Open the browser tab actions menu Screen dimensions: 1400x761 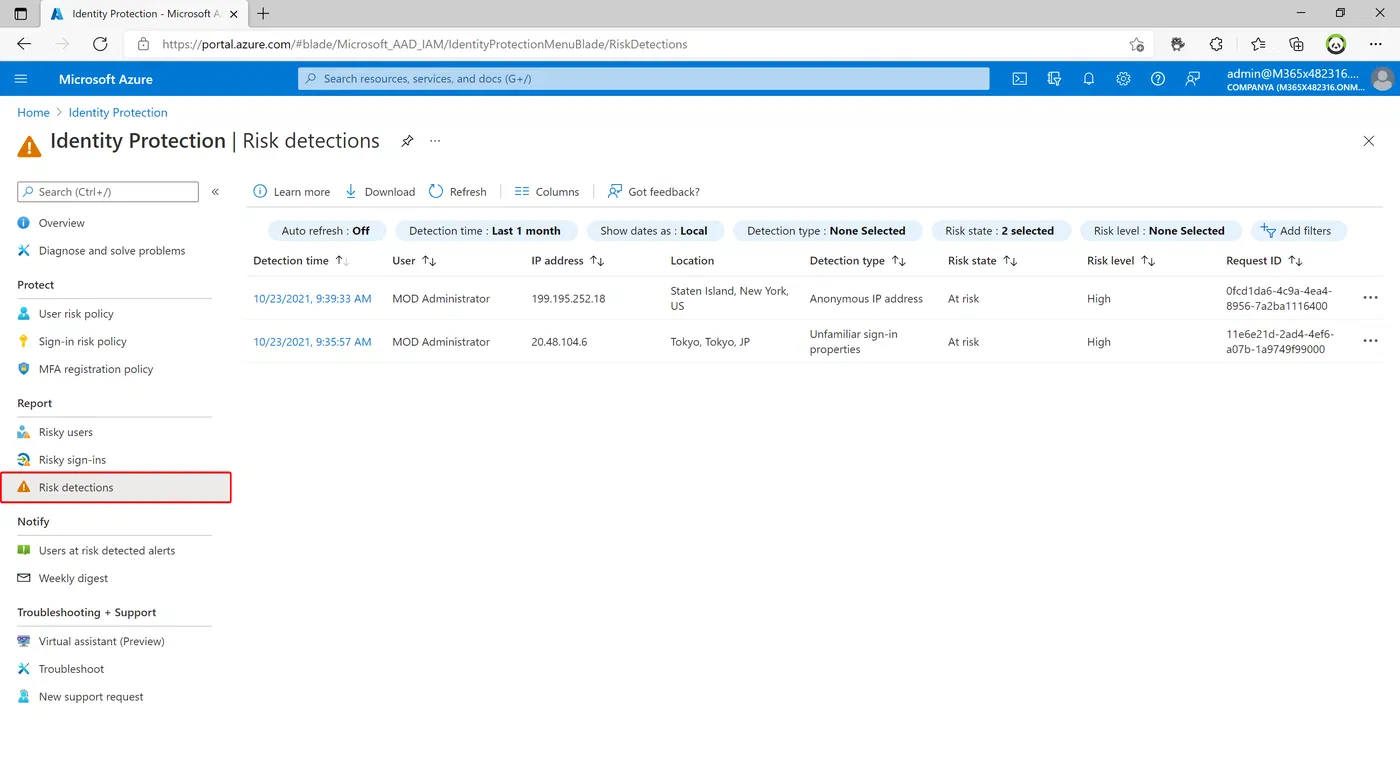pyautogui.click(x=21, y=14)
